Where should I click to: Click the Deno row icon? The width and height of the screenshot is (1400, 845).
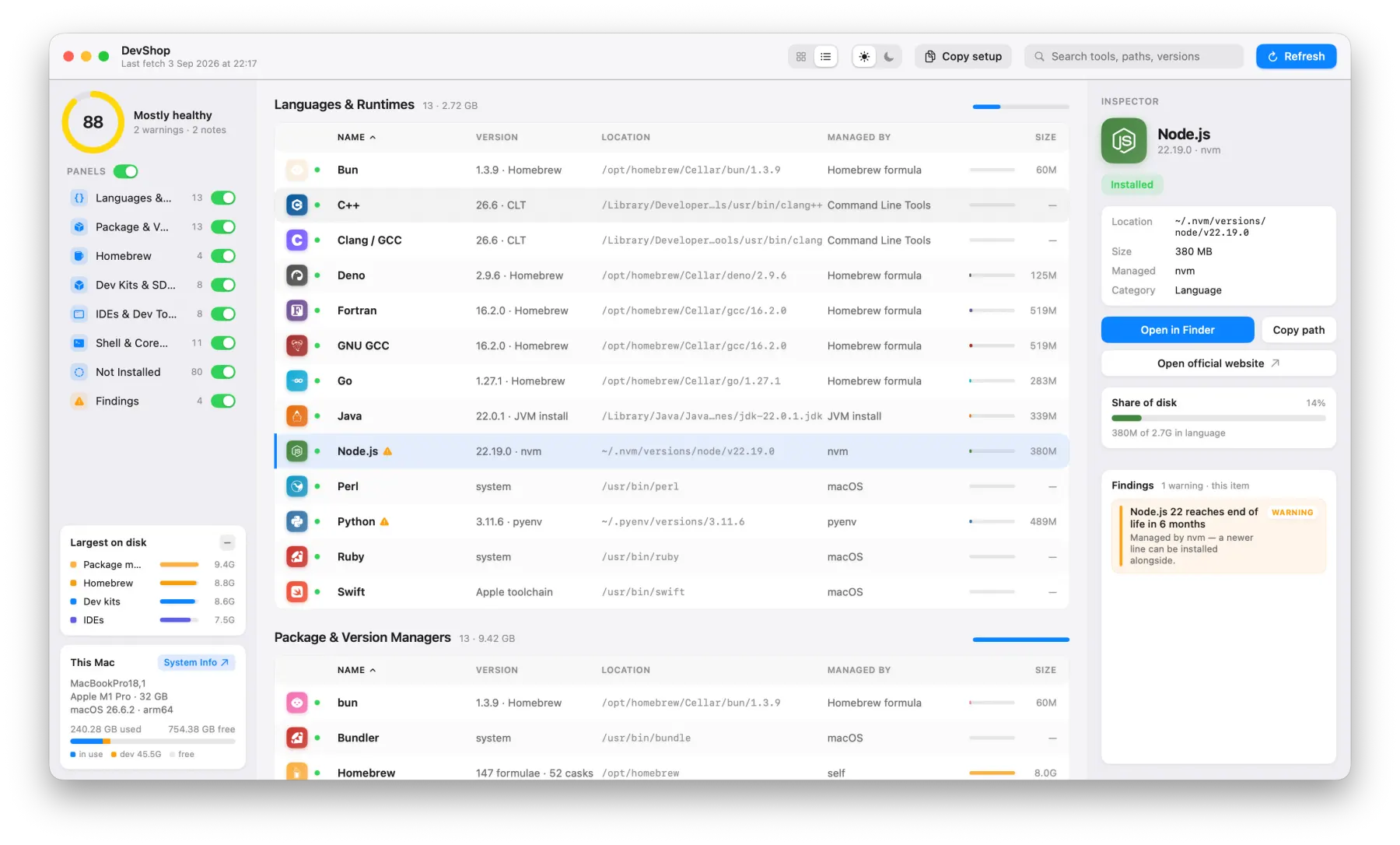click(297, 275)
